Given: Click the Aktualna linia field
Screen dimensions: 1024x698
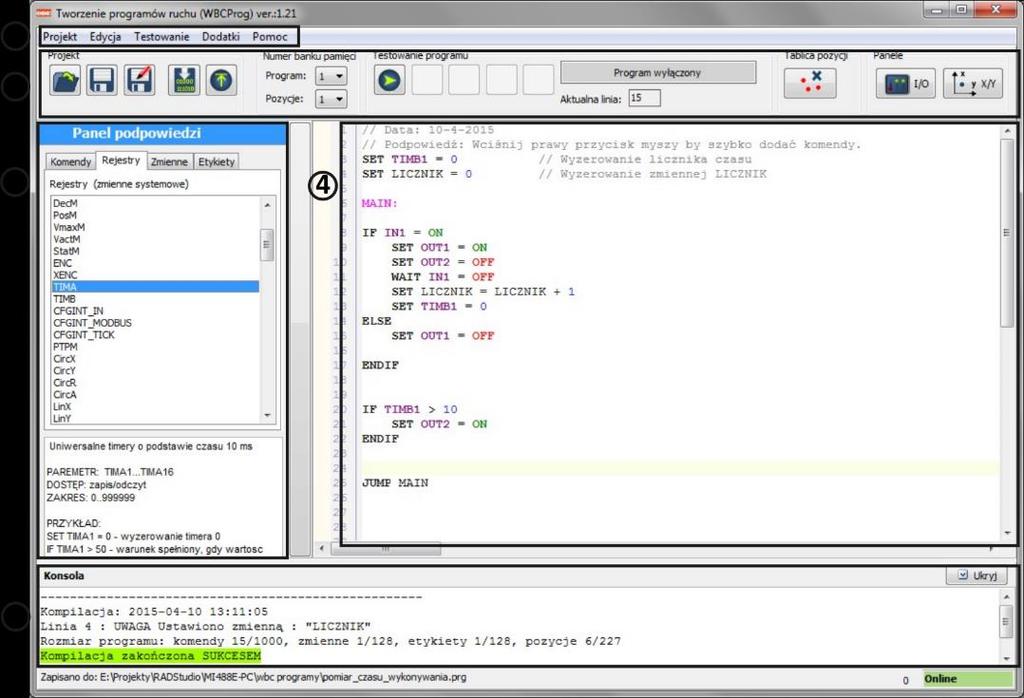Looking at the screenshot, I should [644, 98].
